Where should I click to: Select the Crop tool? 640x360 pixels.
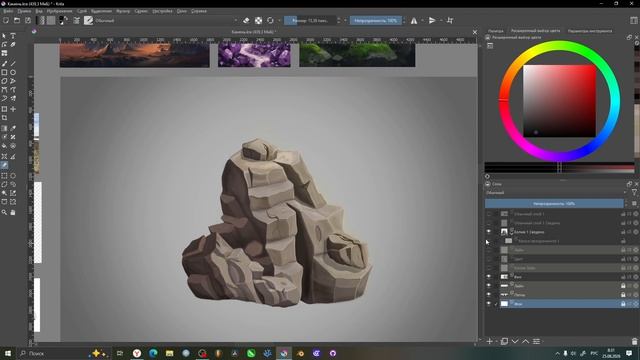pos(4,118)
